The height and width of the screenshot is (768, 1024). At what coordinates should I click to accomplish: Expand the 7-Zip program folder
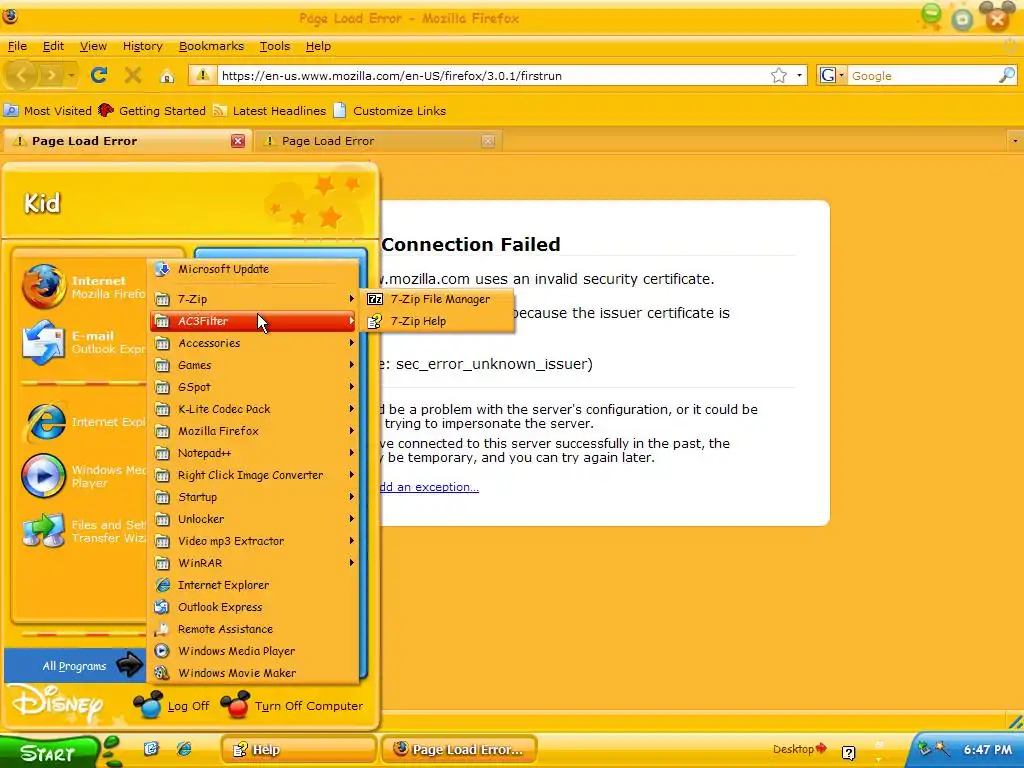pyautogui.click(x=255, y=299)
